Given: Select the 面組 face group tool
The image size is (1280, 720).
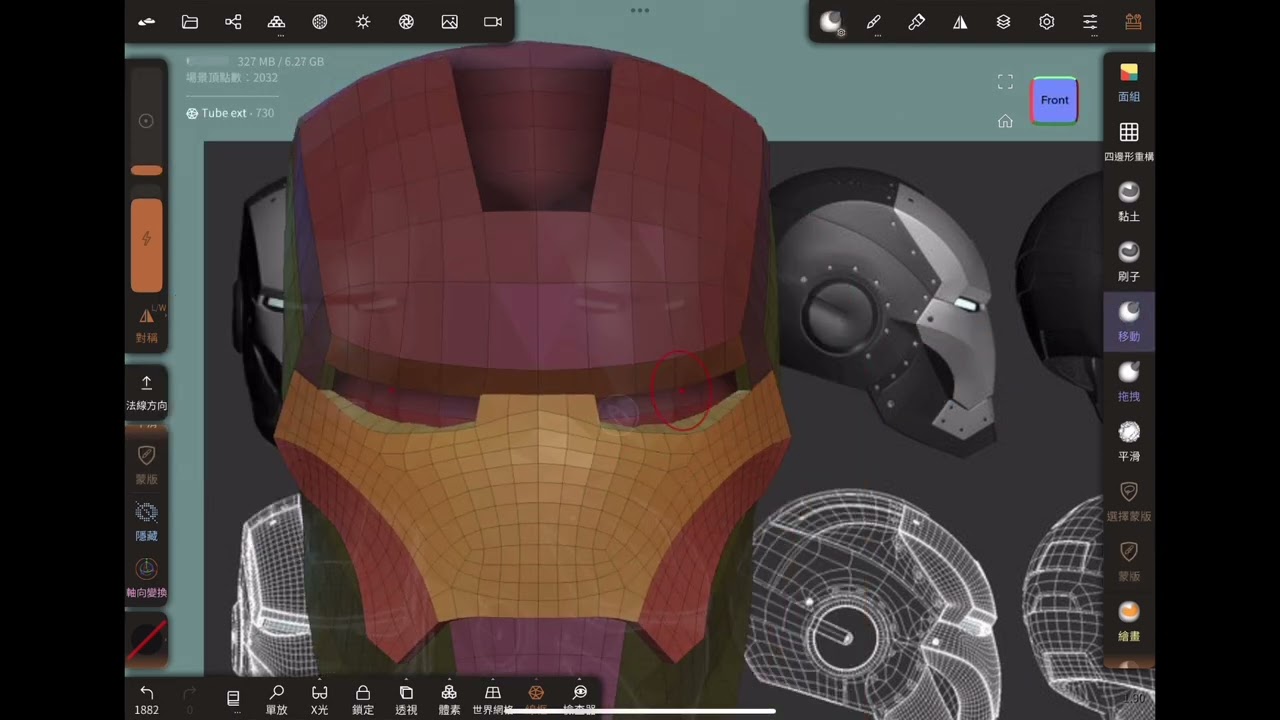Looking at the screenshot, I should click(1129, 82).
